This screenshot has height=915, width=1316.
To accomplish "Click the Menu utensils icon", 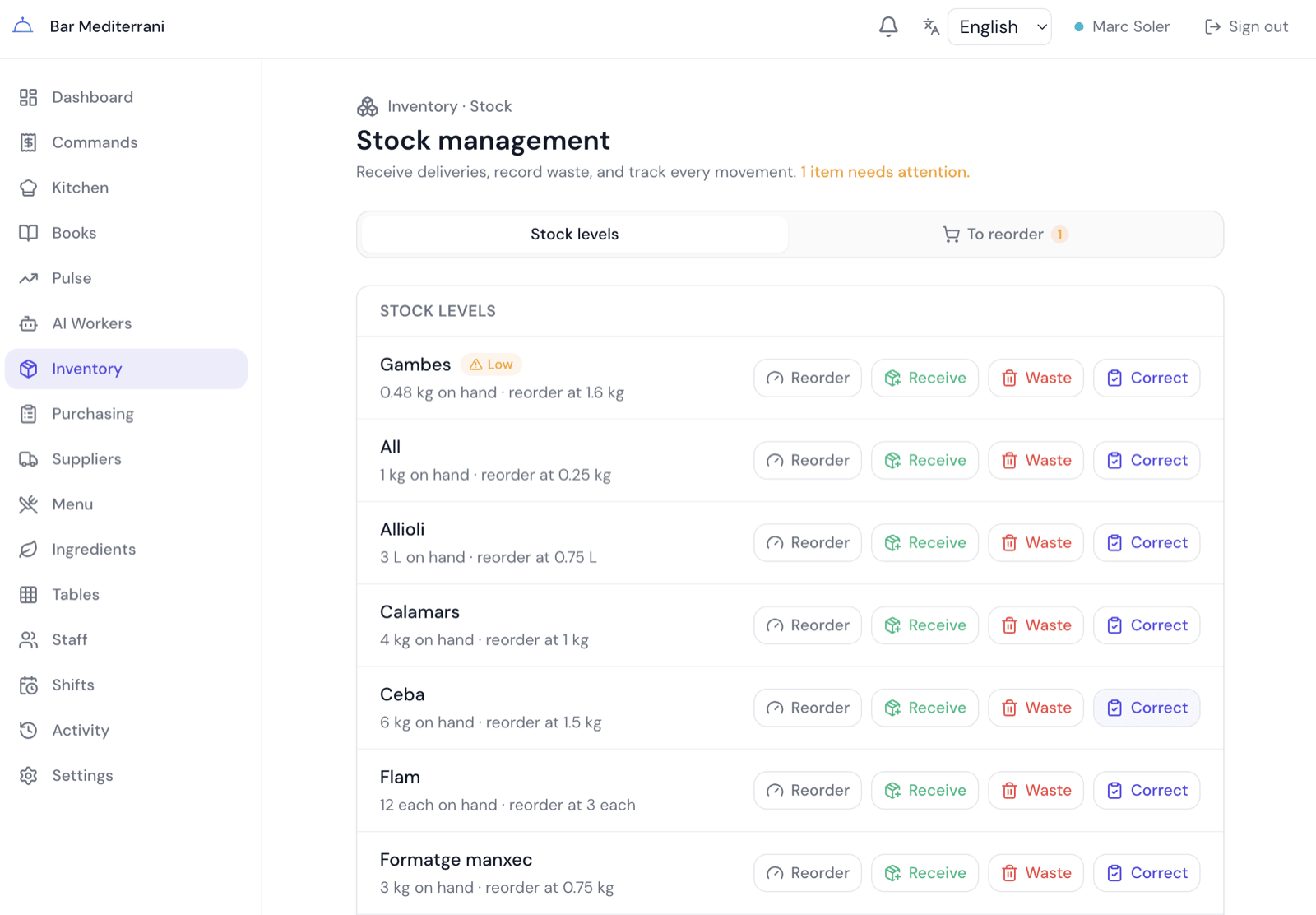I will [x=29, y=504].
